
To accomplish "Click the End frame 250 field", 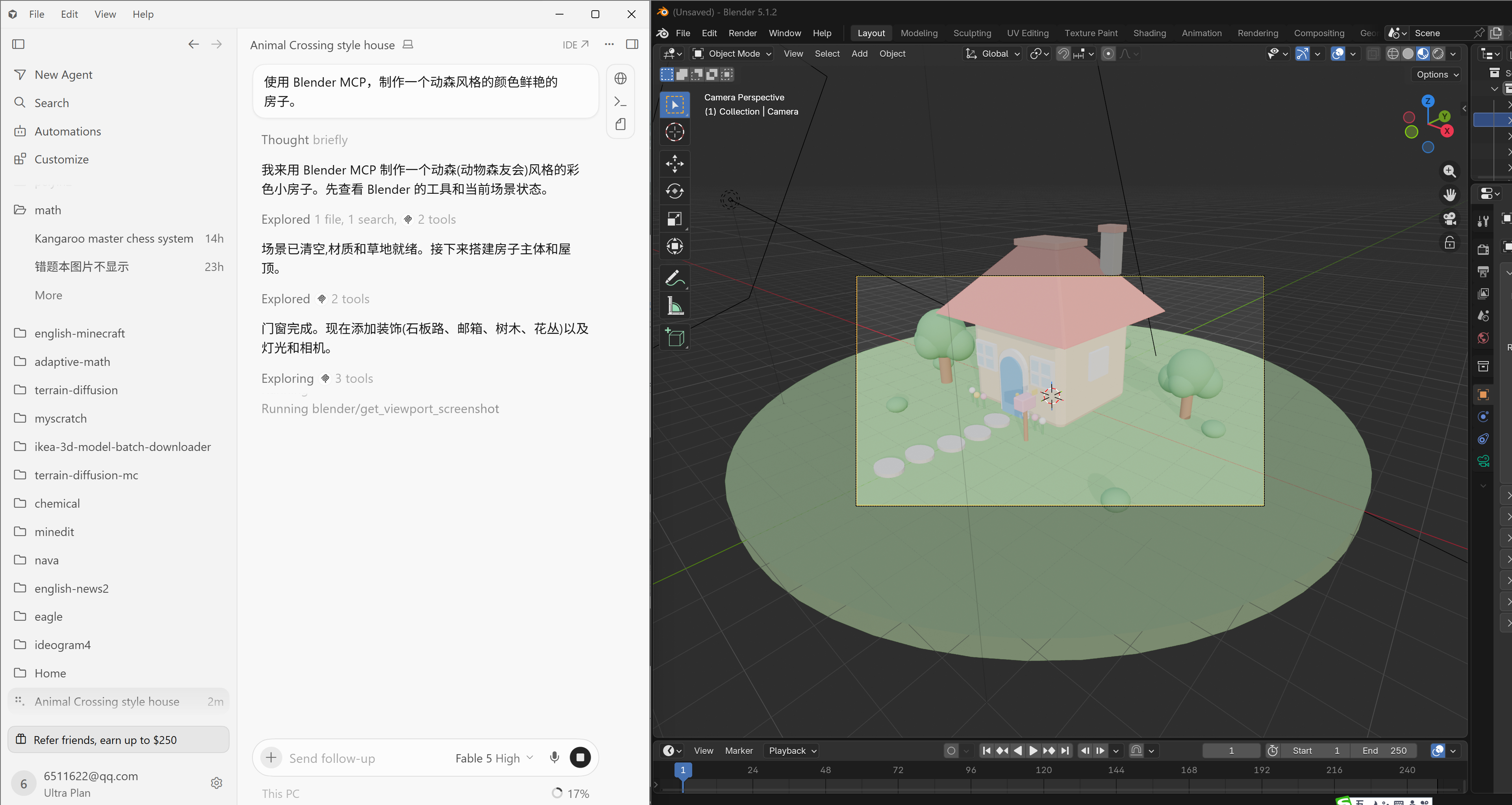I will pyautogui.click(x=1384, y=750).
